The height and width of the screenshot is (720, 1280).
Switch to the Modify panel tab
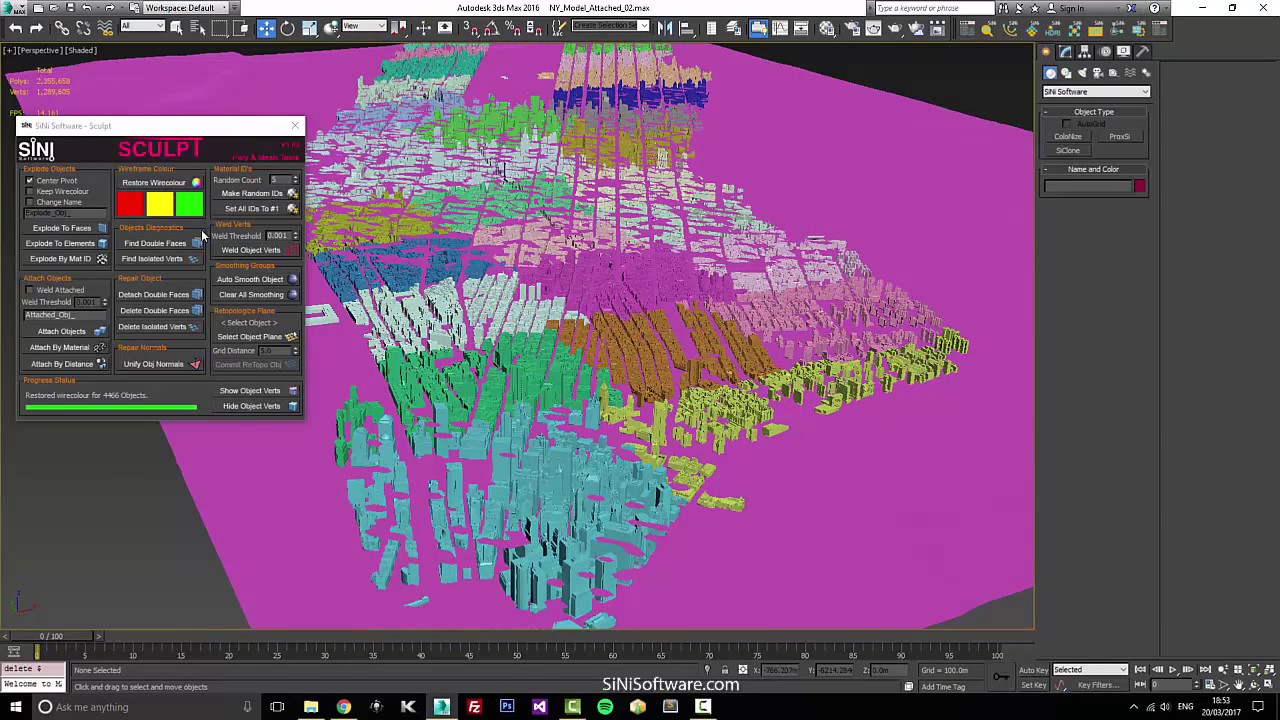coord(1065,51)
